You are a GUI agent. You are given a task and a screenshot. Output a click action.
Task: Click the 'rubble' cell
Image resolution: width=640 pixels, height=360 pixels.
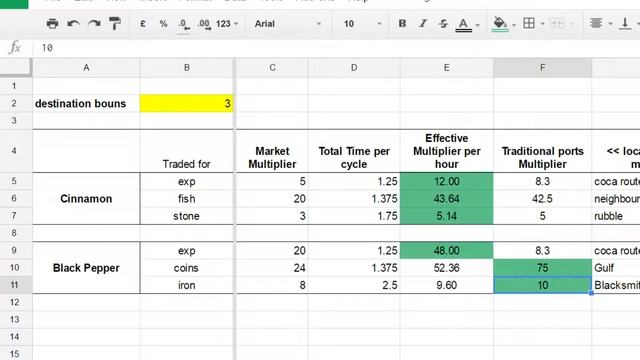pyautogui.click(x=616, y=216)
